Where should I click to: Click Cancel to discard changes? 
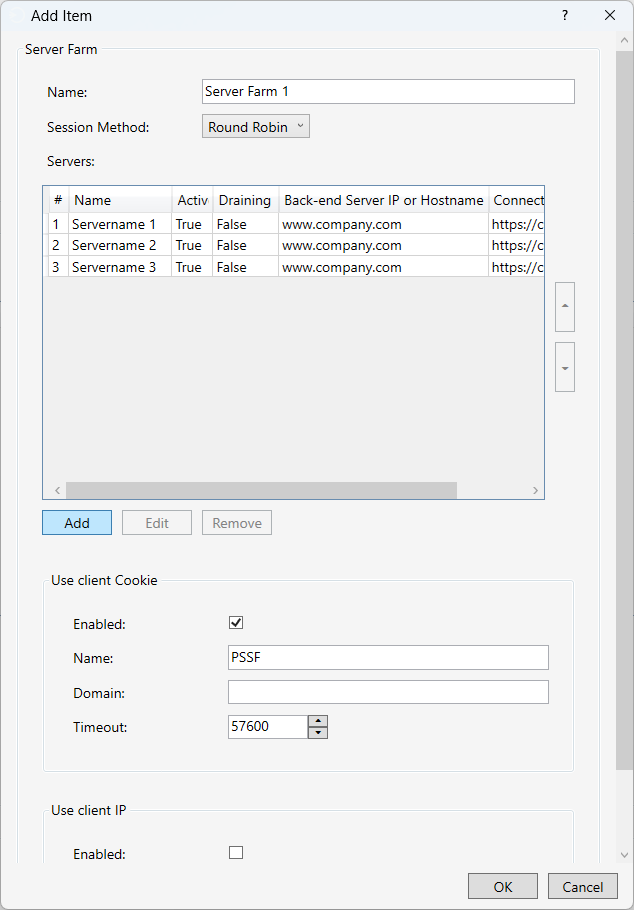[x=582, y=886]
